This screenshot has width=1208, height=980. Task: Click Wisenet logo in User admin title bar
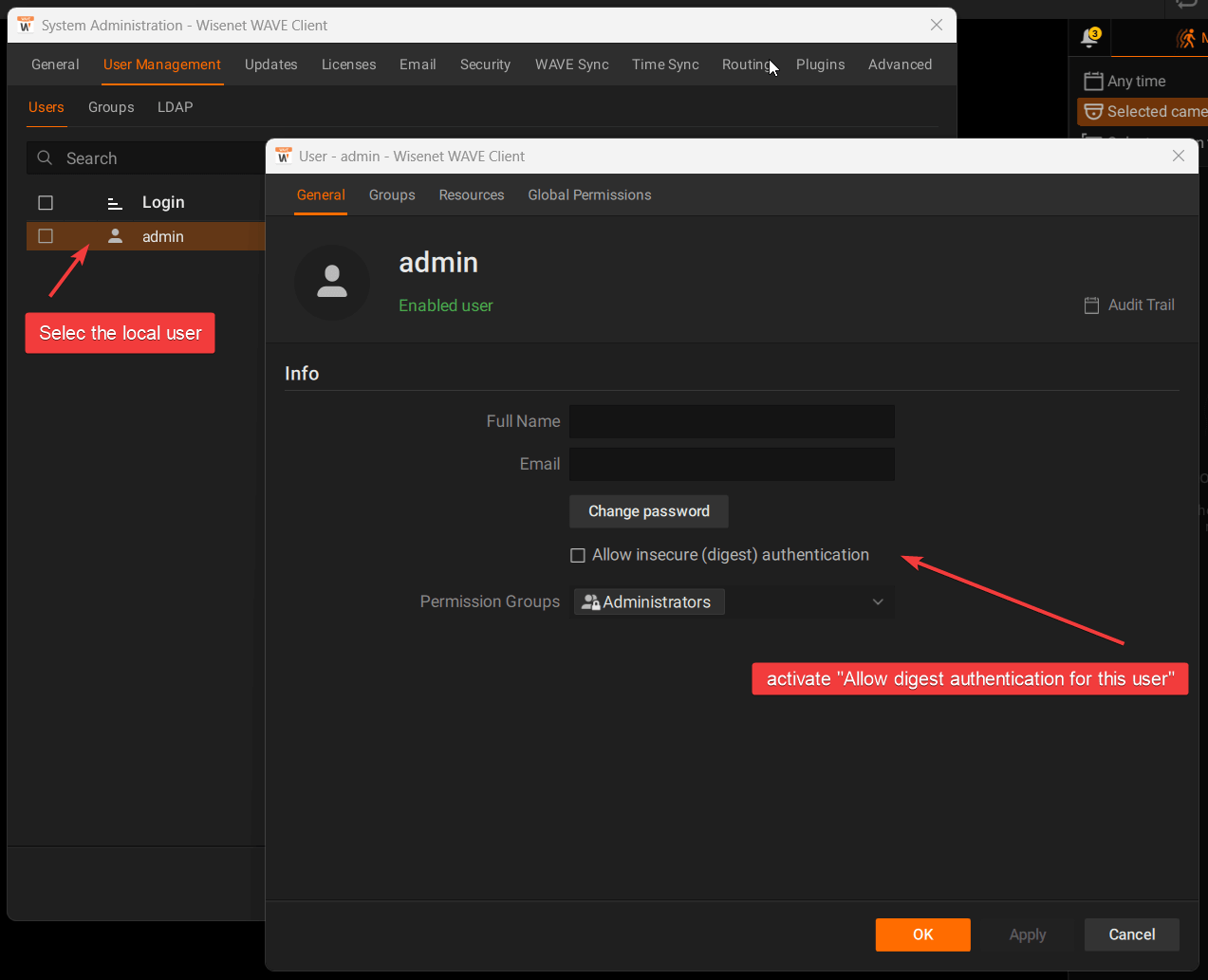tap(283, 156)
